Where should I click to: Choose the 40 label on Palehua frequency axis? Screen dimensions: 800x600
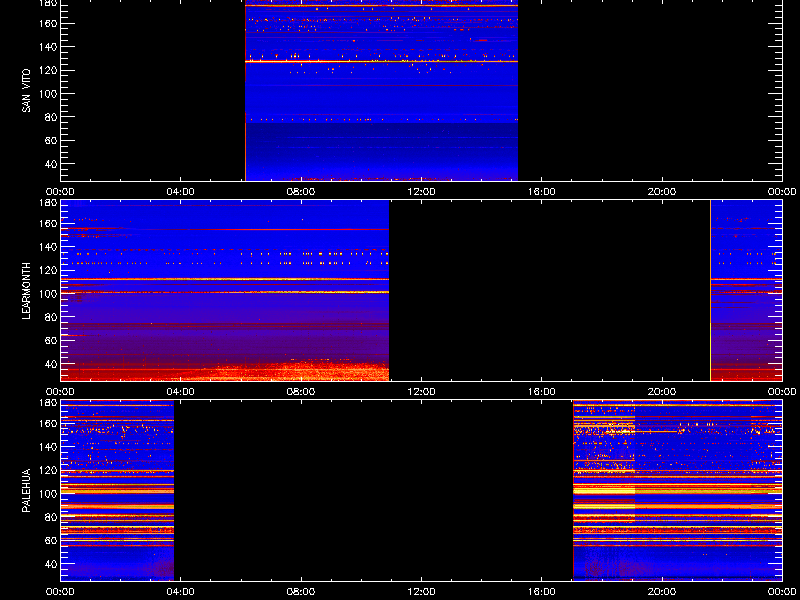click(51, 564)
